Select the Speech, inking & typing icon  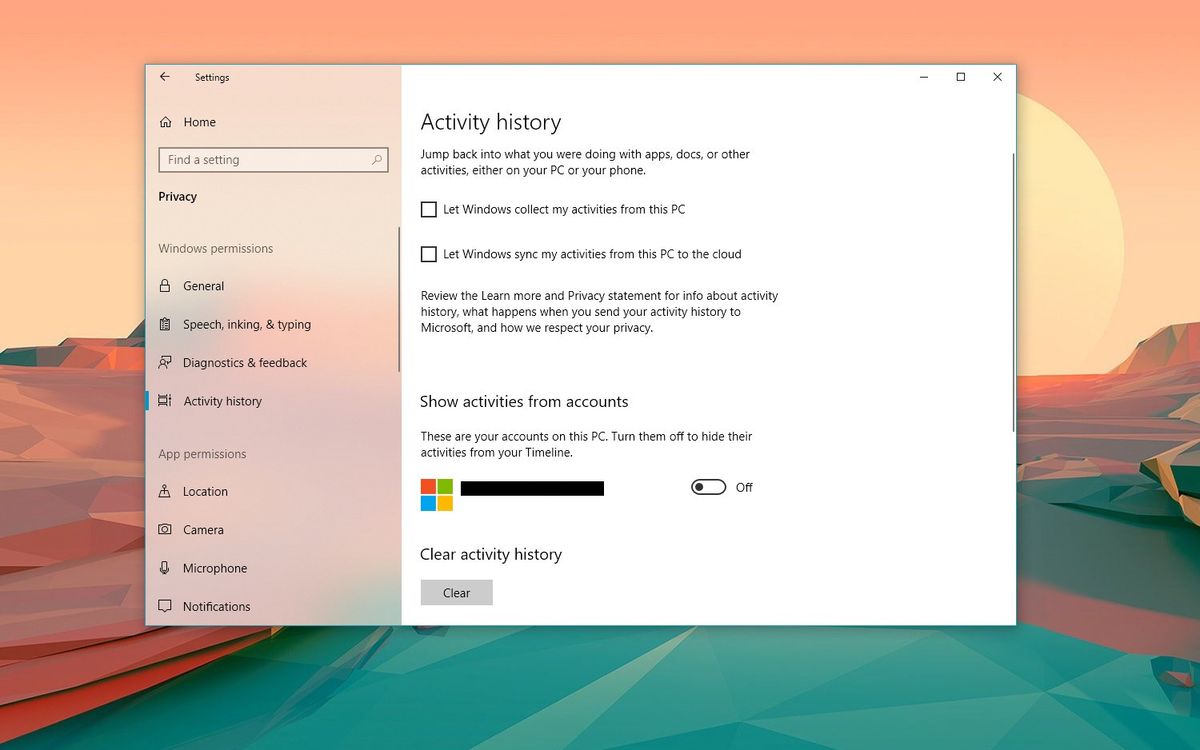pyautogui.click(x=166, y=324)
